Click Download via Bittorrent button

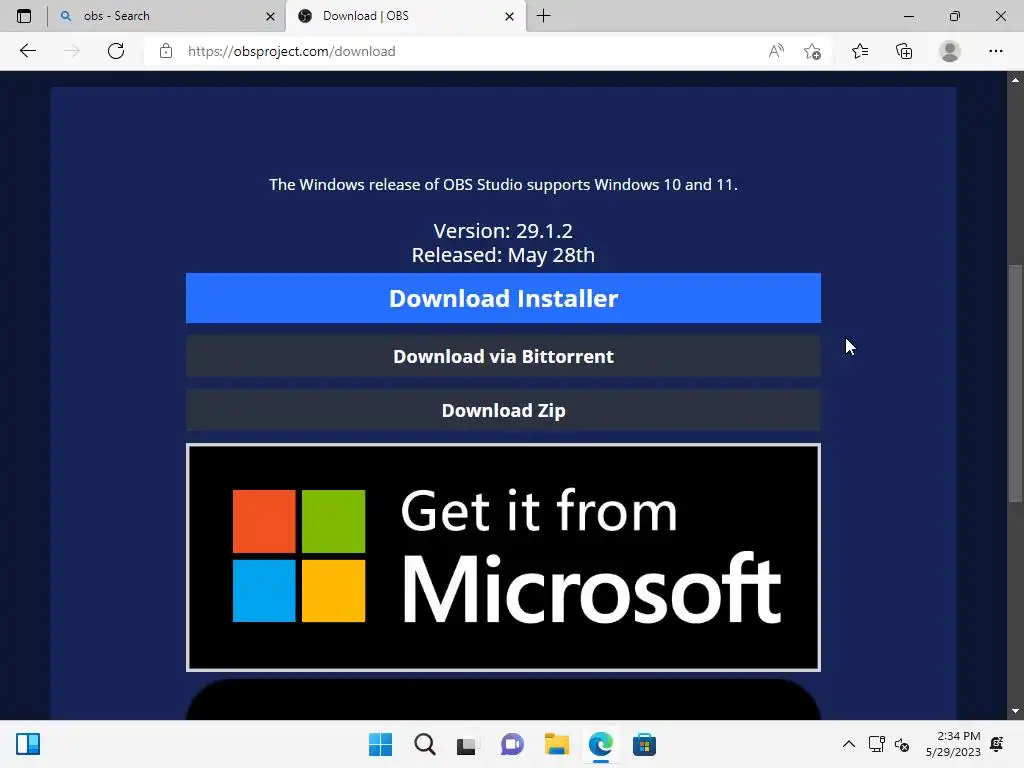click(x=503, y=356)
